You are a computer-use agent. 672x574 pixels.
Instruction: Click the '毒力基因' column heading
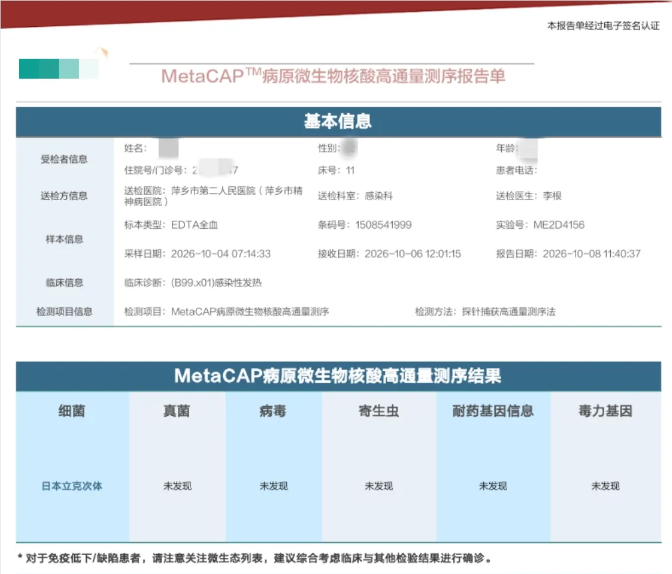[x=605, y=411]
